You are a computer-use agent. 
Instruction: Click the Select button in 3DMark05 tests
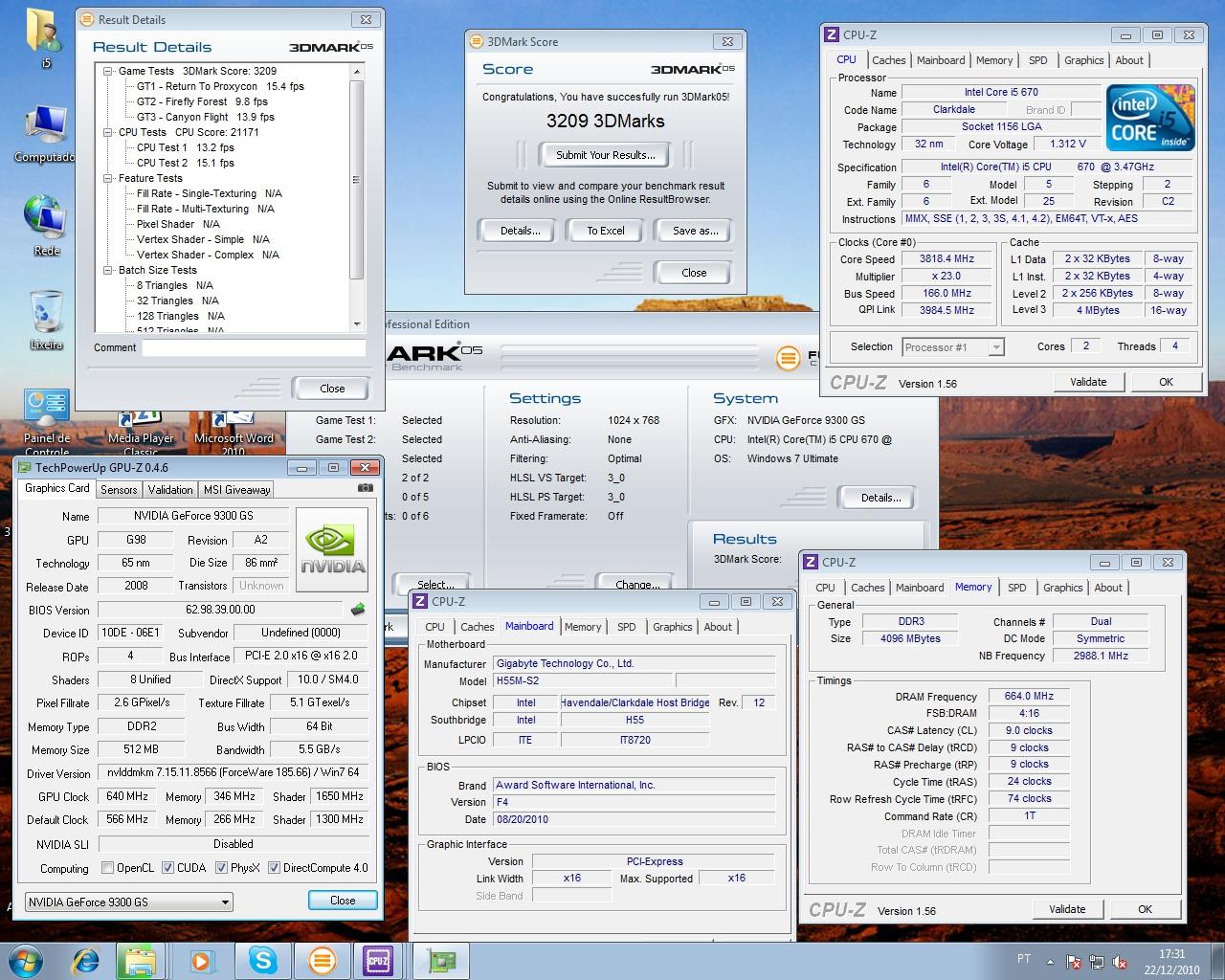pyautogui.click(x=434, y=583)
